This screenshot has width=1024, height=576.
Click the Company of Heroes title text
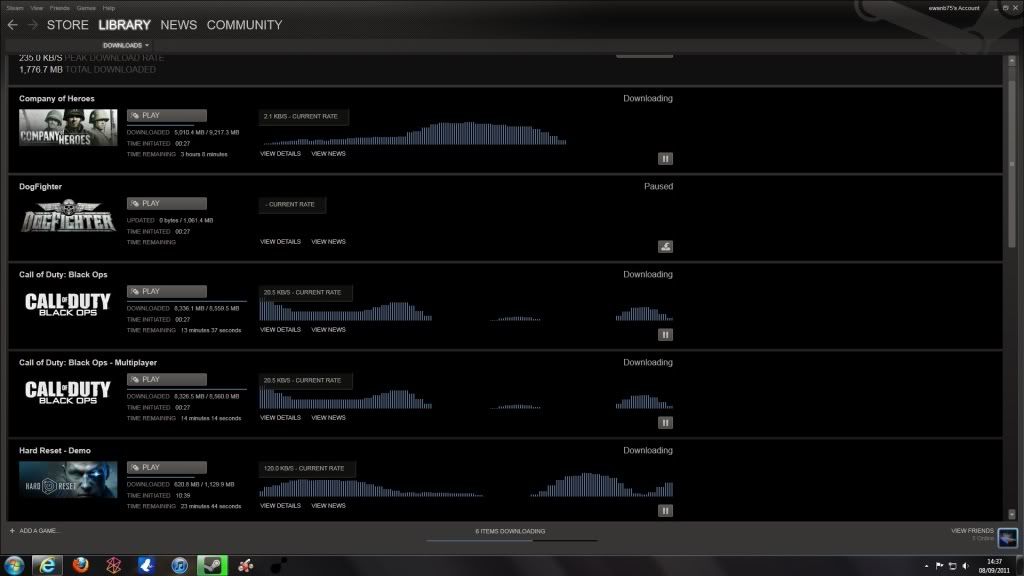[x=57, y=99]
